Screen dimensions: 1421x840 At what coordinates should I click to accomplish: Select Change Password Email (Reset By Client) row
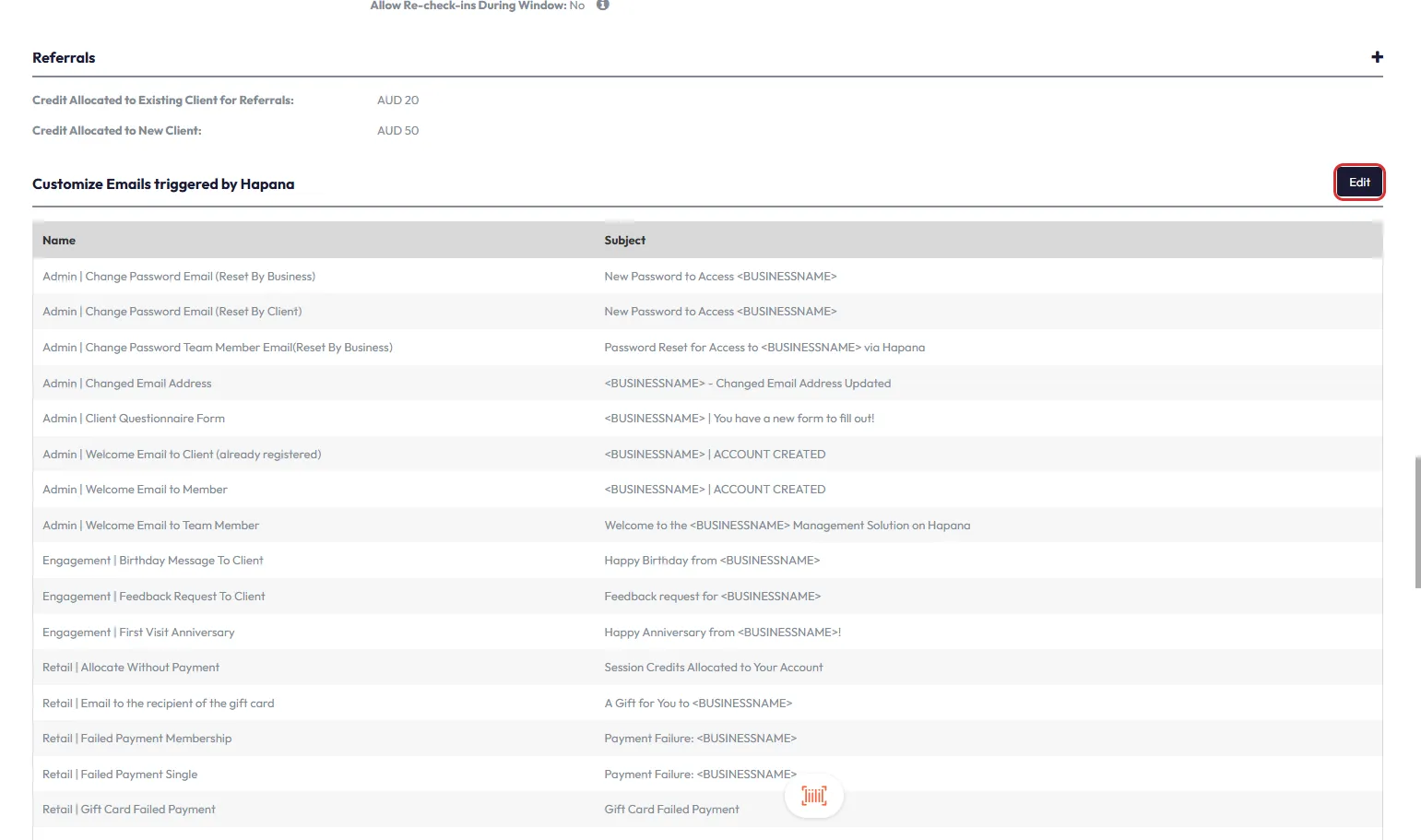[x=172, y=312]
